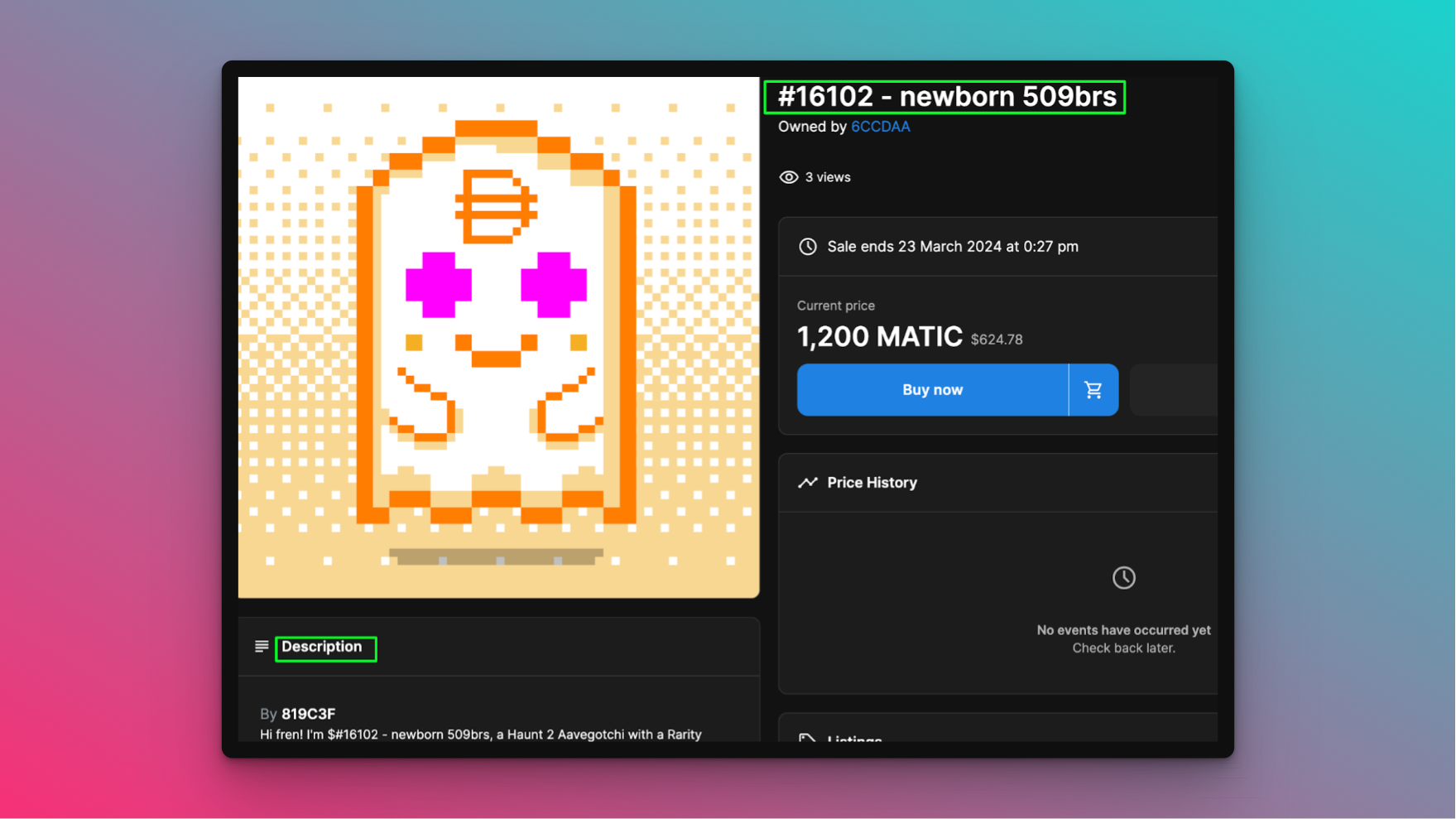The height and width of the screenshot is (819, 1456).
Task: Click the Description lines icon
Action: point(262,647)
